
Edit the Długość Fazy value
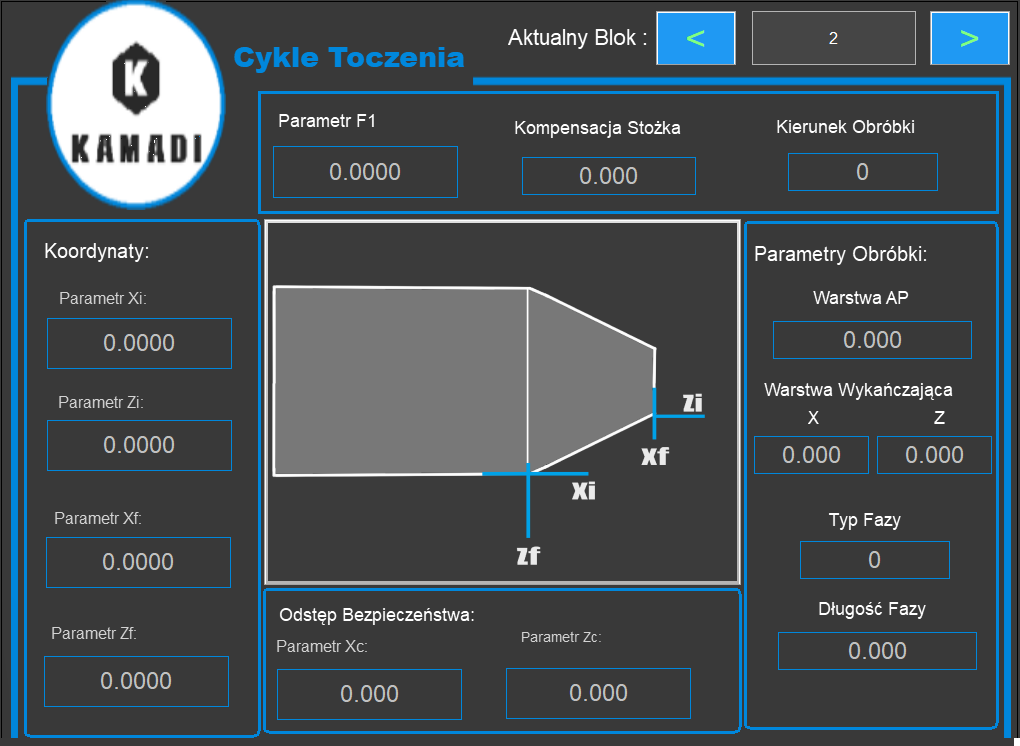(877, 651)
